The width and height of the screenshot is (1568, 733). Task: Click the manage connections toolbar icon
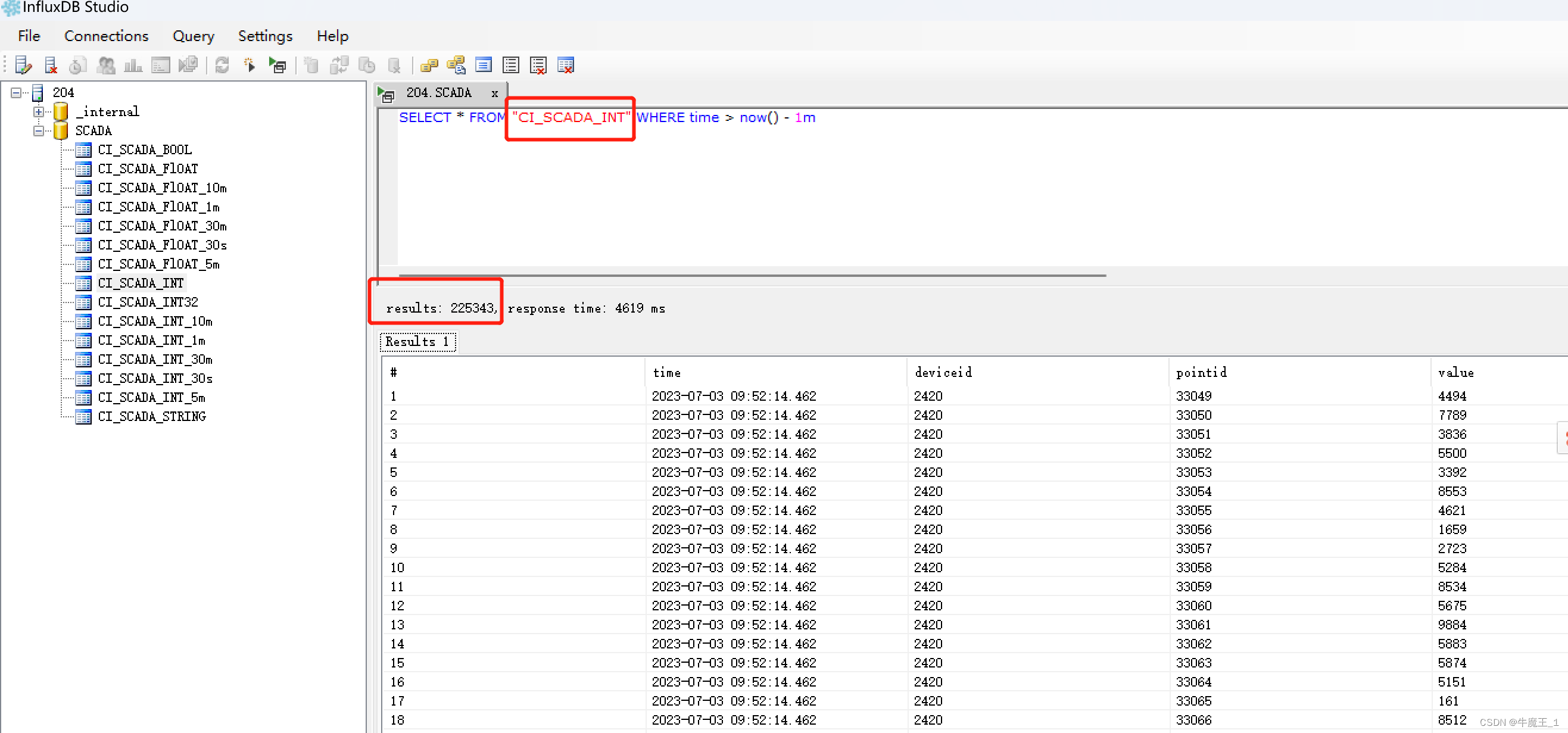point(23,64)
